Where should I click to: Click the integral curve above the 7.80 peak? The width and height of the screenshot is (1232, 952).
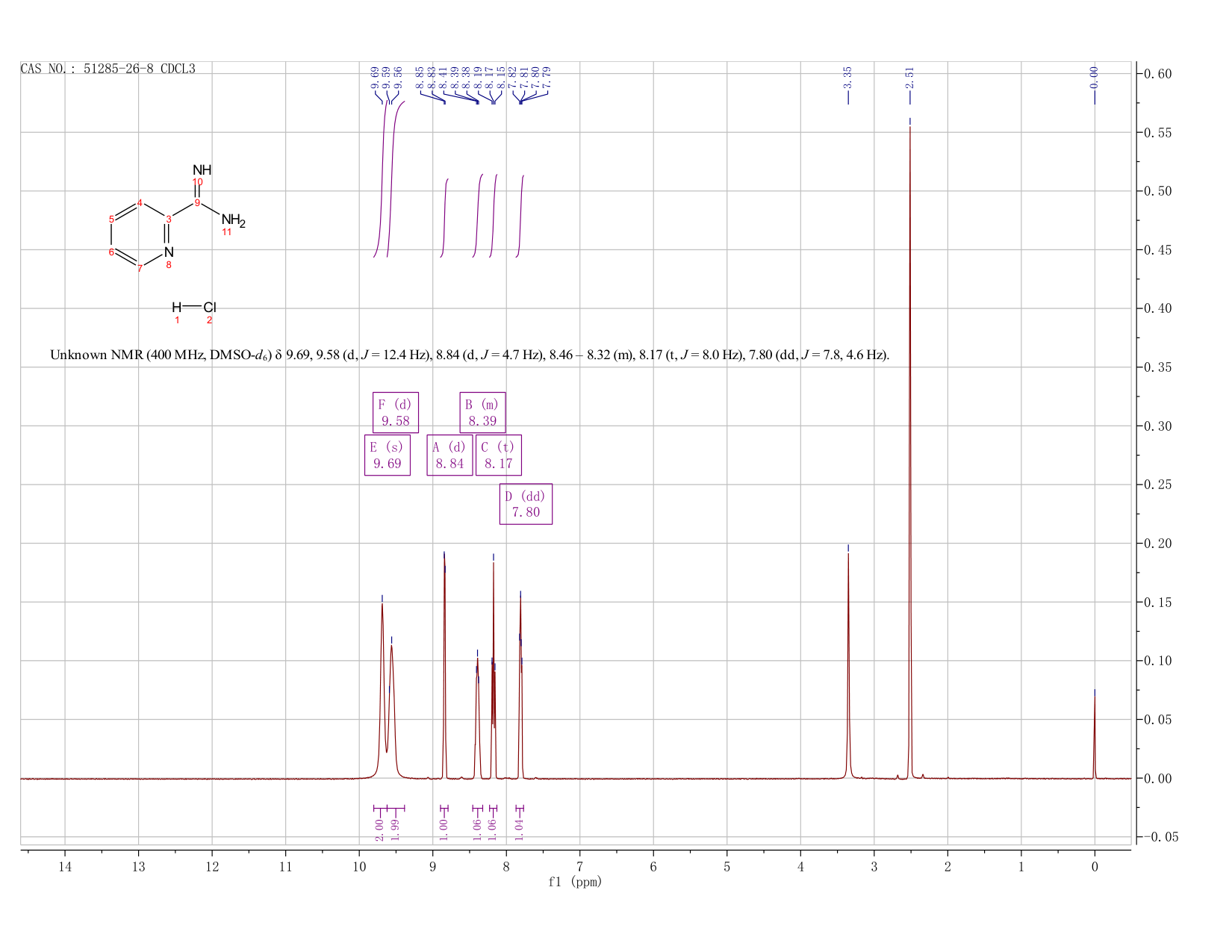pyautogui.click(x=520, y=217)
